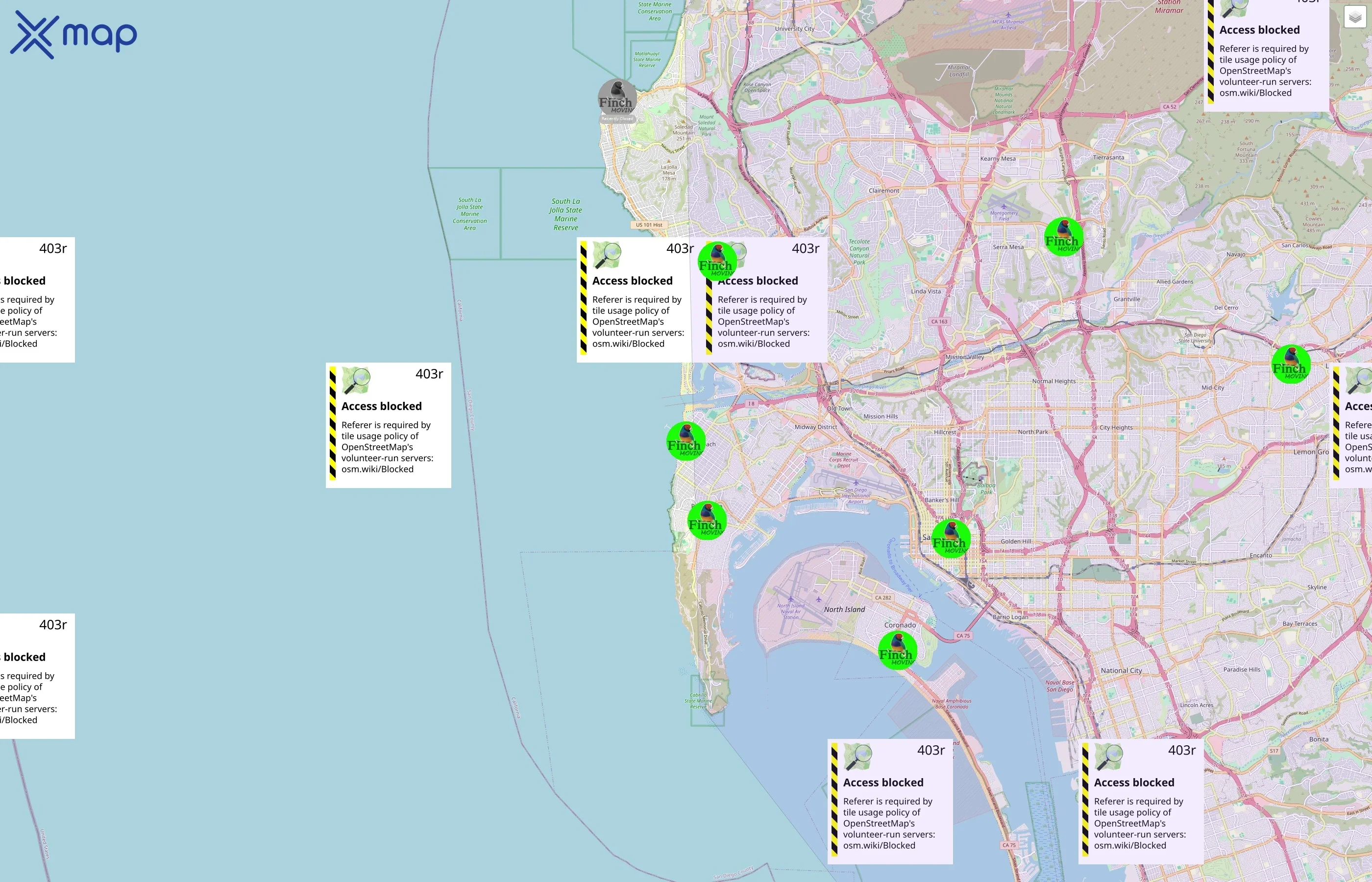Click the Clairemont map label
1372x882 pixels.
[883, 191]
